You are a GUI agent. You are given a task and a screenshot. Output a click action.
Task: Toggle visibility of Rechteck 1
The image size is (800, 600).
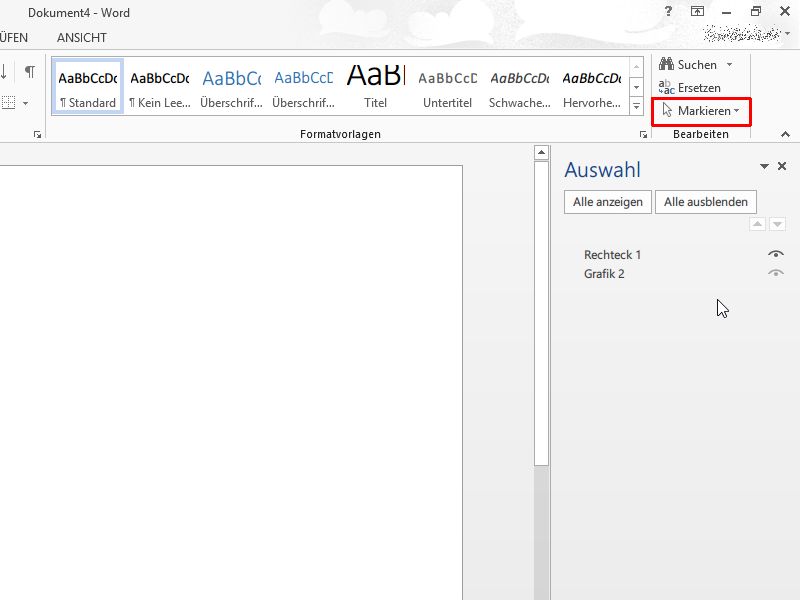point(776,254)
